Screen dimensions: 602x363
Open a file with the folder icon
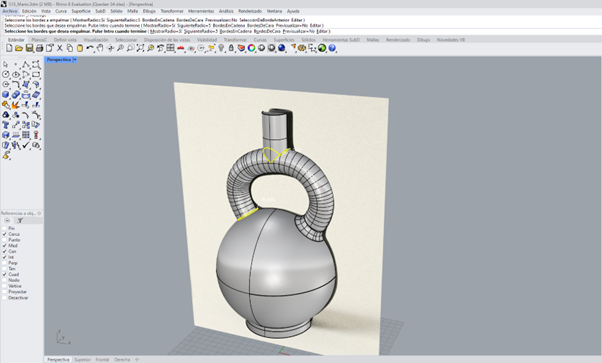click(x=19, y=48)
